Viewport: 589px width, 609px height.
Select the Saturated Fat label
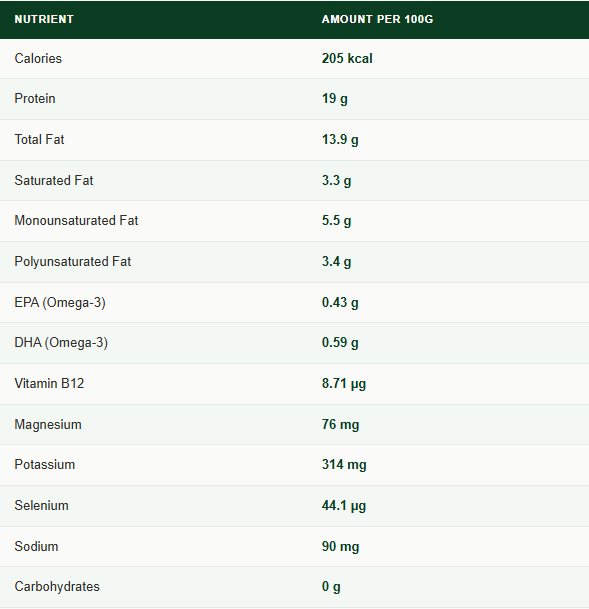coord(54,180)
